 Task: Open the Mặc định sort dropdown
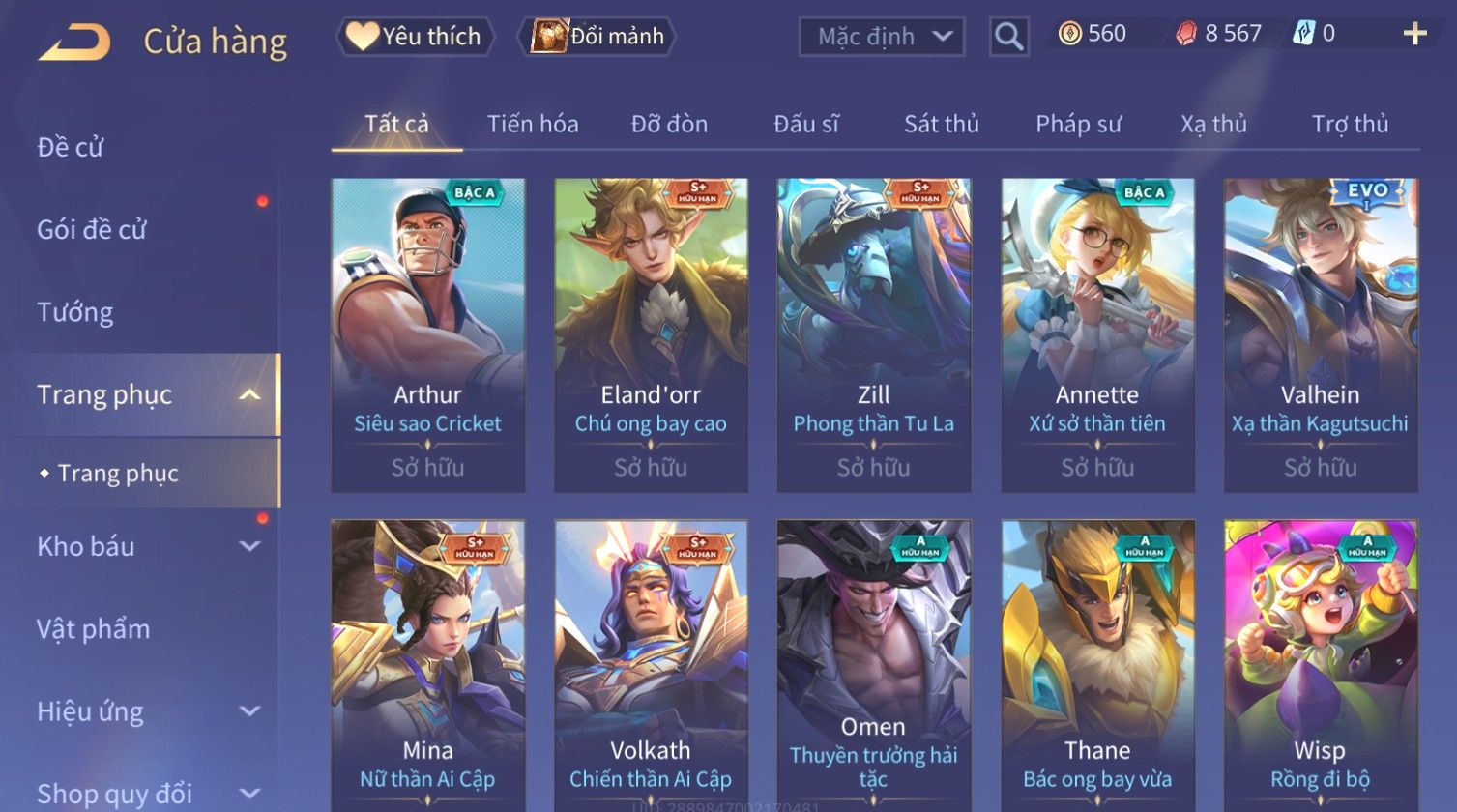tap(882, 37)
